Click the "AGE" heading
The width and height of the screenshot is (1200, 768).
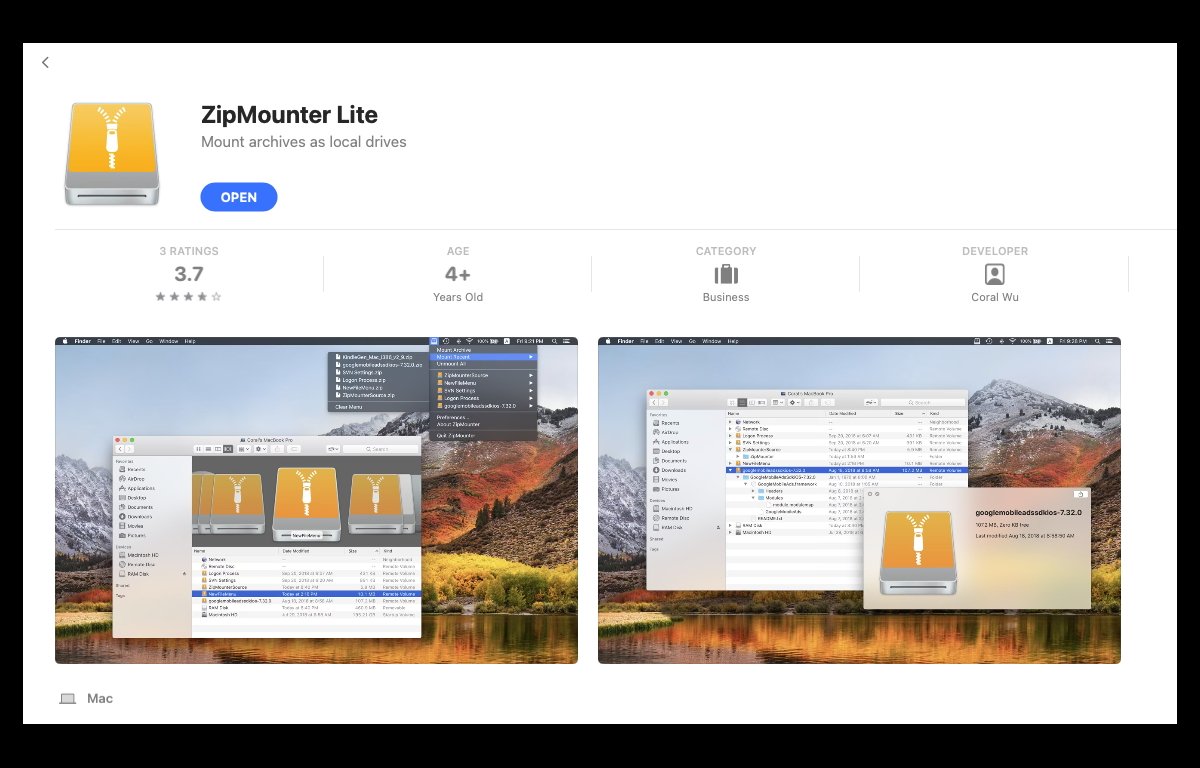coord(458,251)
